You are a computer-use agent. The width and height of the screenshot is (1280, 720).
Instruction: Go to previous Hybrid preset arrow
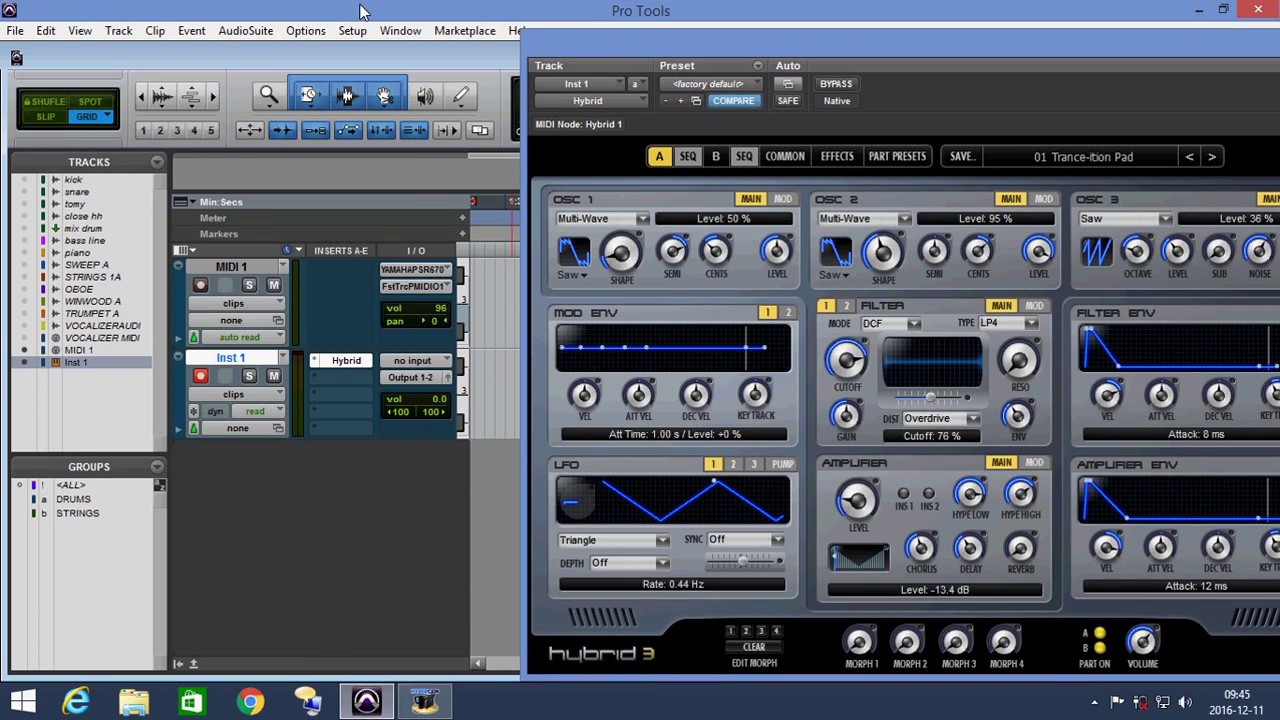pos(1189,157)
